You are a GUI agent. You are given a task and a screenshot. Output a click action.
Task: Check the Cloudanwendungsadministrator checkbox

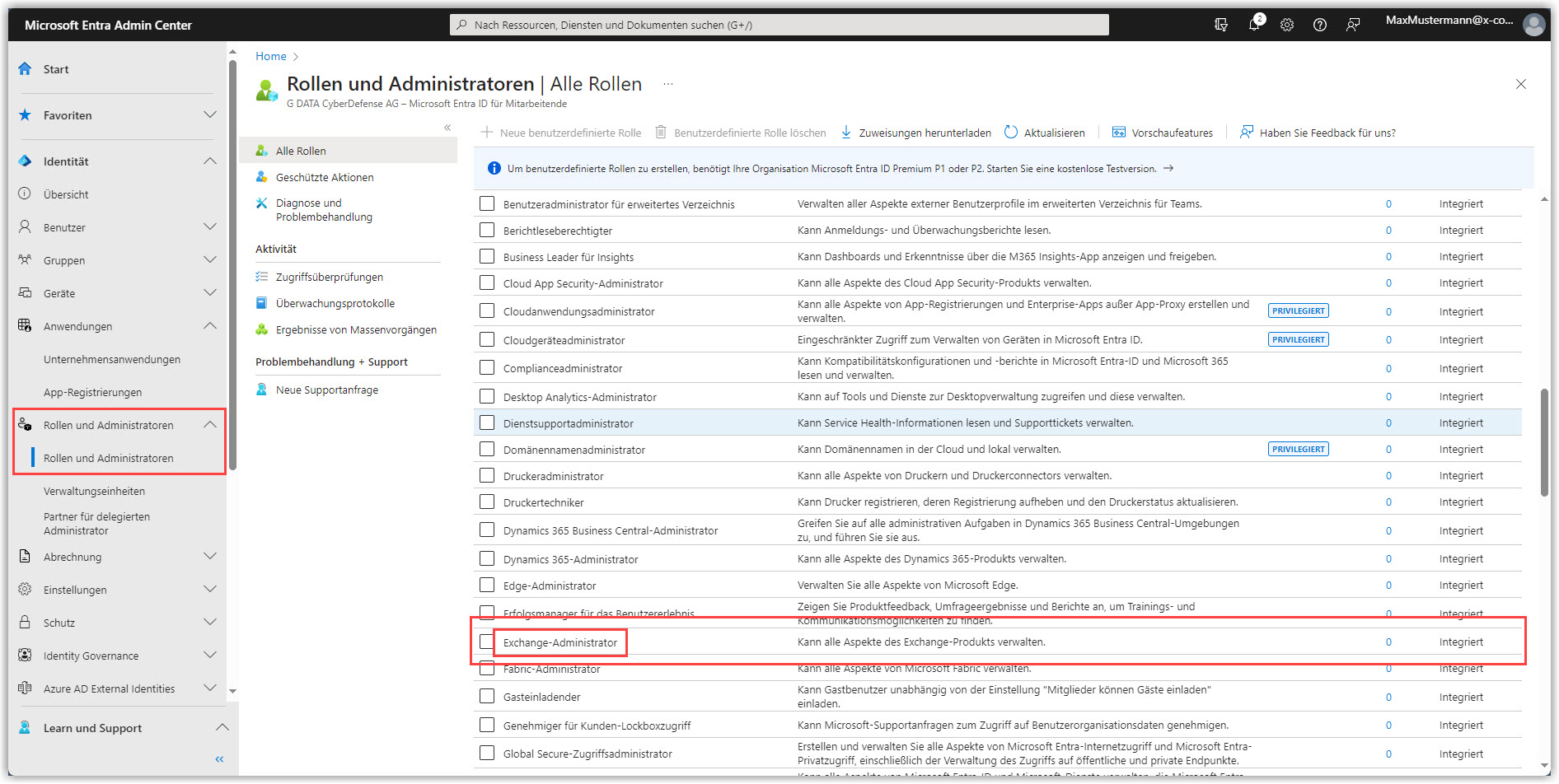(487, 310)
